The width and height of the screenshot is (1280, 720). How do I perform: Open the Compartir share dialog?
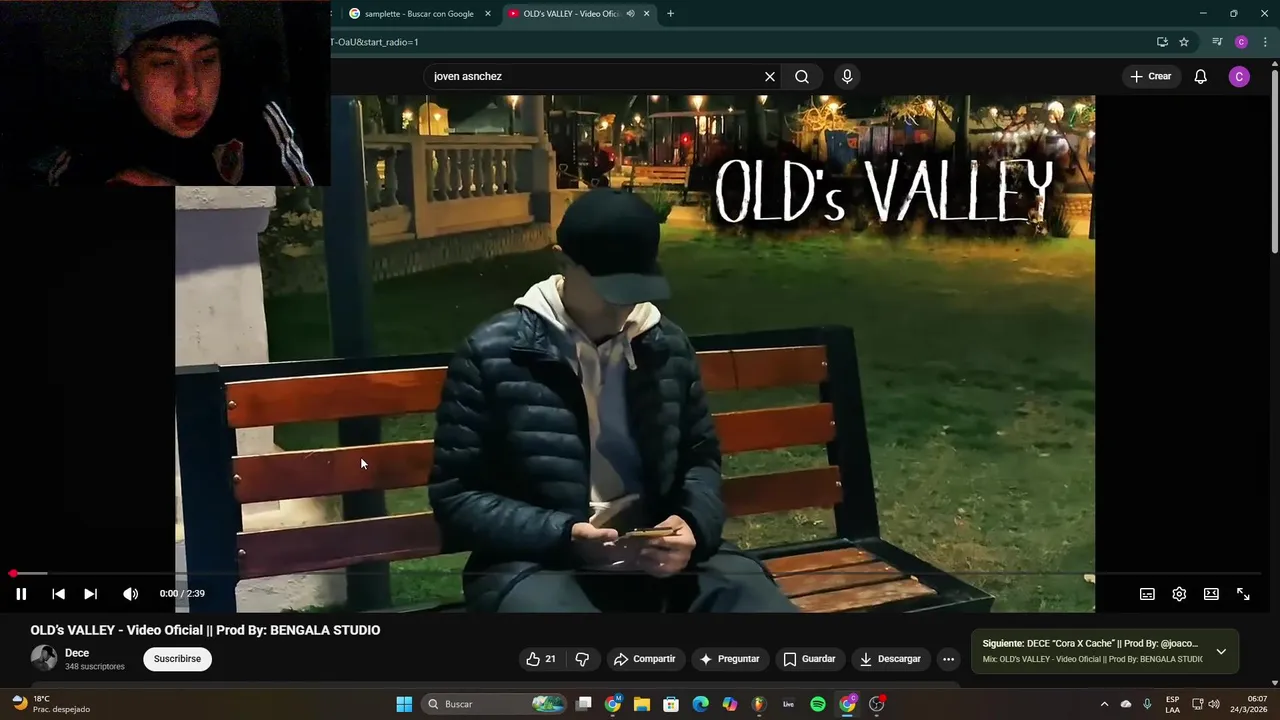pos(645,659)
